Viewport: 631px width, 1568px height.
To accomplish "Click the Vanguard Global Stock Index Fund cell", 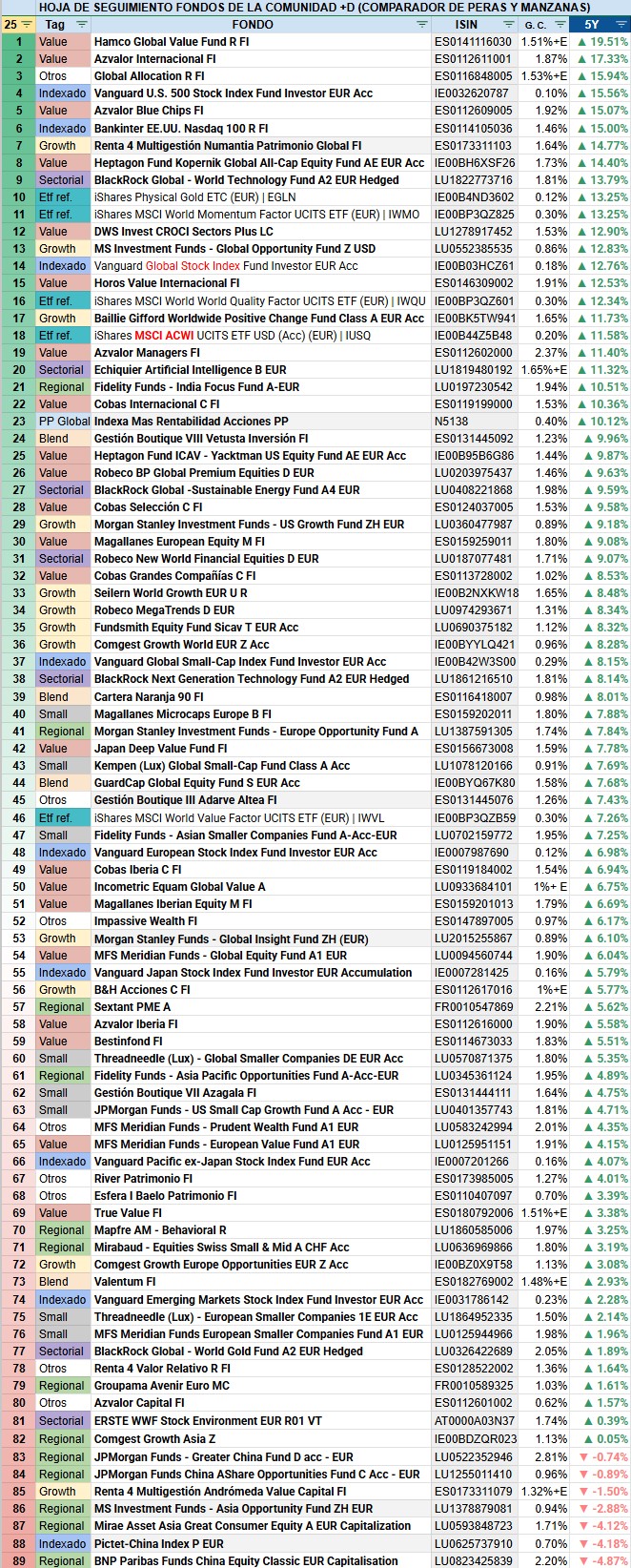I will [x=261, y=266].
